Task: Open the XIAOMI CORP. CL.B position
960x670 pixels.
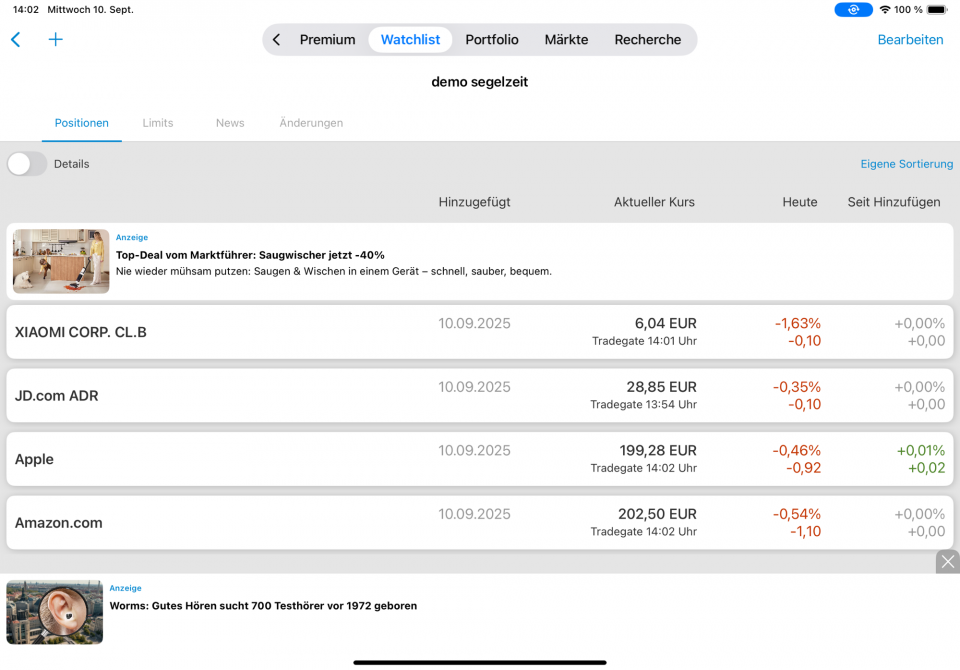Action: point(480,332)
